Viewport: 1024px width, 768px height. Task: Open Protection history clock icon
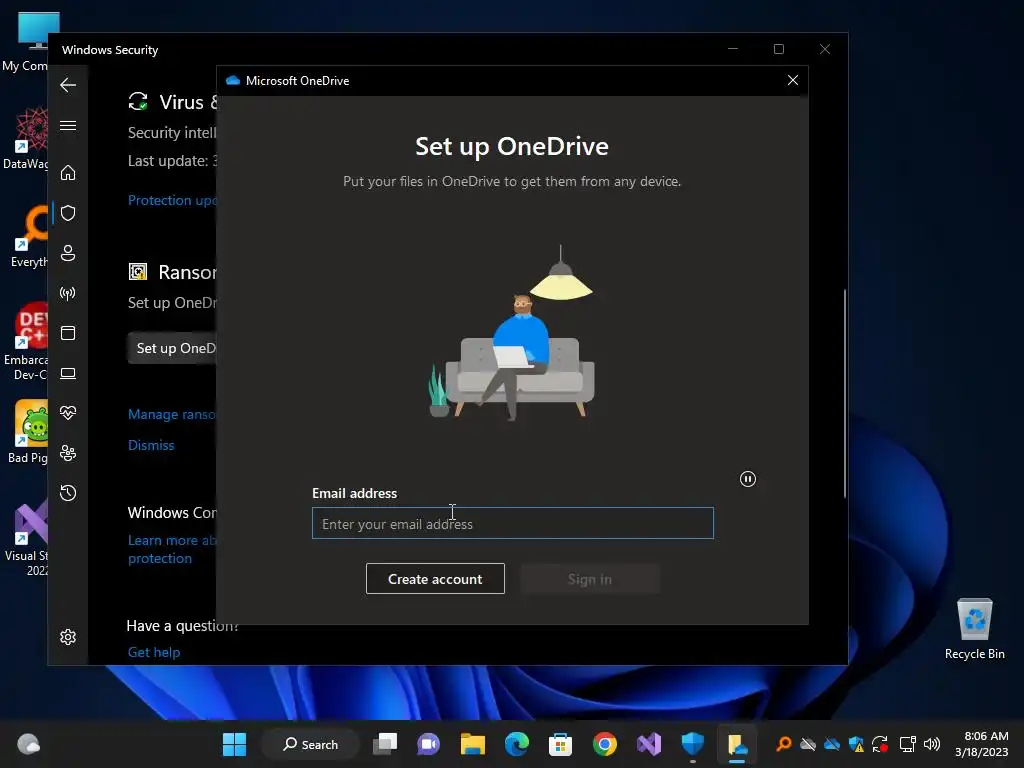[68, 492]
